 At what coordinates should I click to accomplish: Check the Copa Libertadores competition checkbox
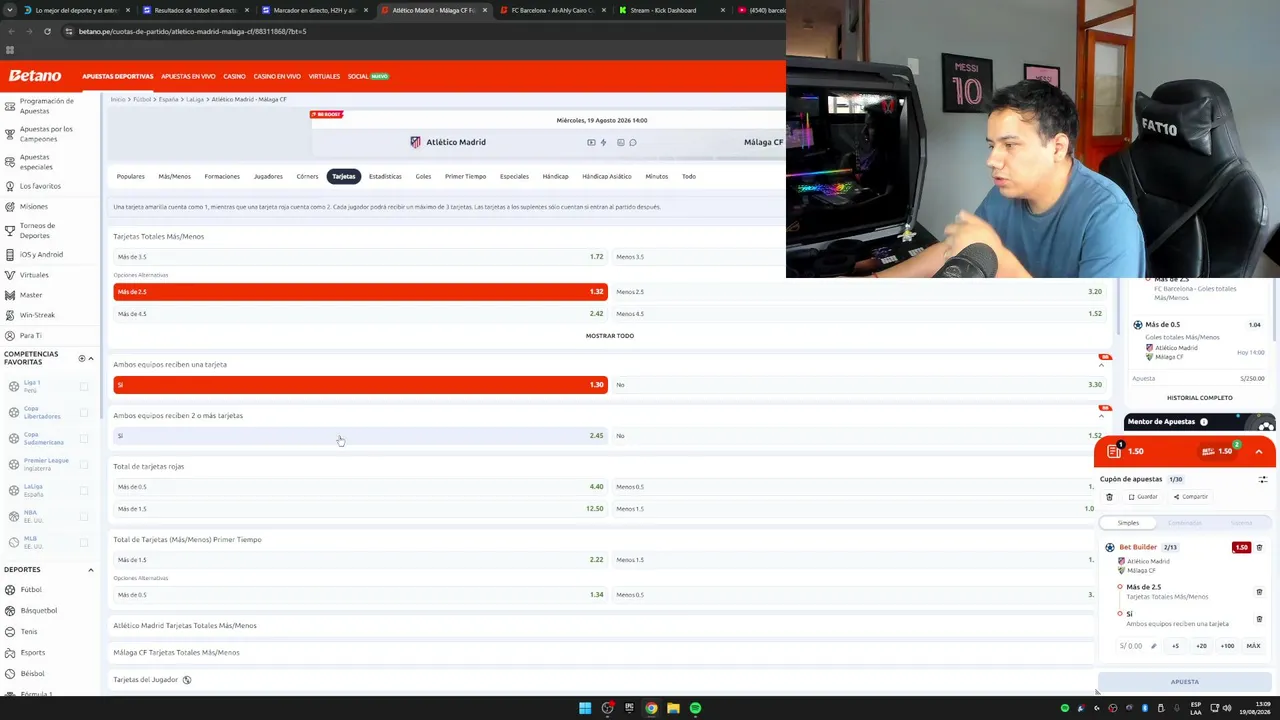tap(84, 412)
